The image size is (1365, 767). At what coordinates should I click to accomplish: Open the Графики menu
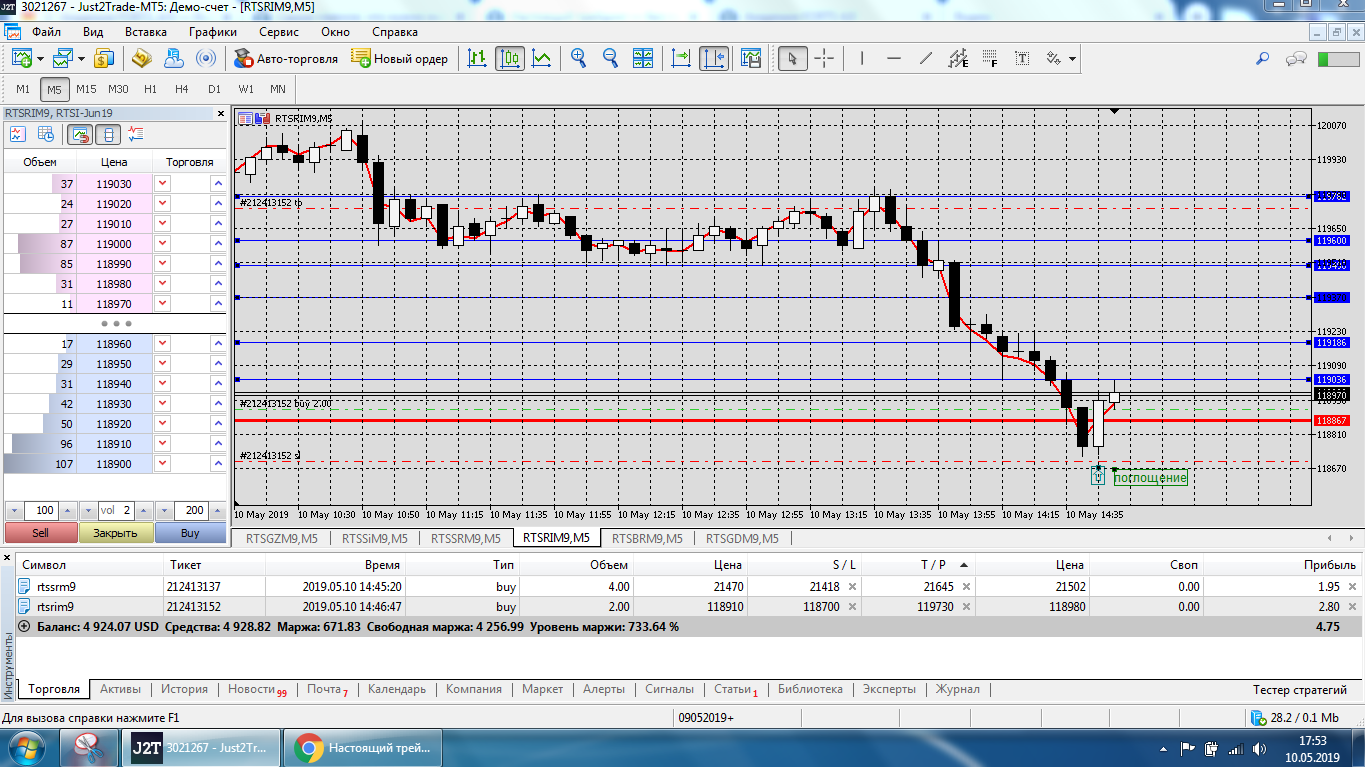click(212, 32)
